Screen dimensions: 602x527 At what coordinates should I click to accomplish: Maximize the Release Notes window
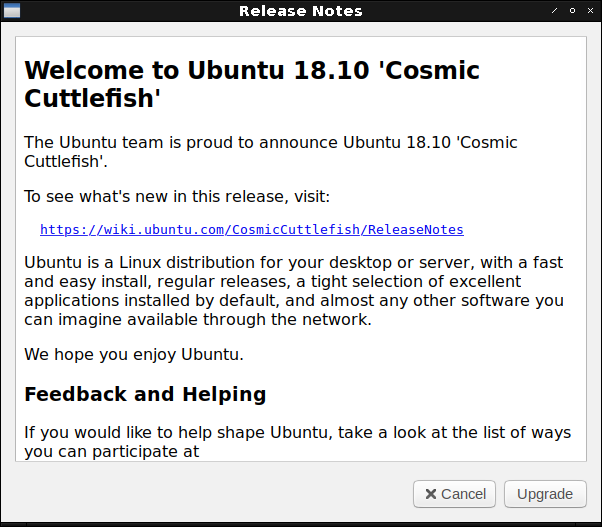tap(572, 11)
